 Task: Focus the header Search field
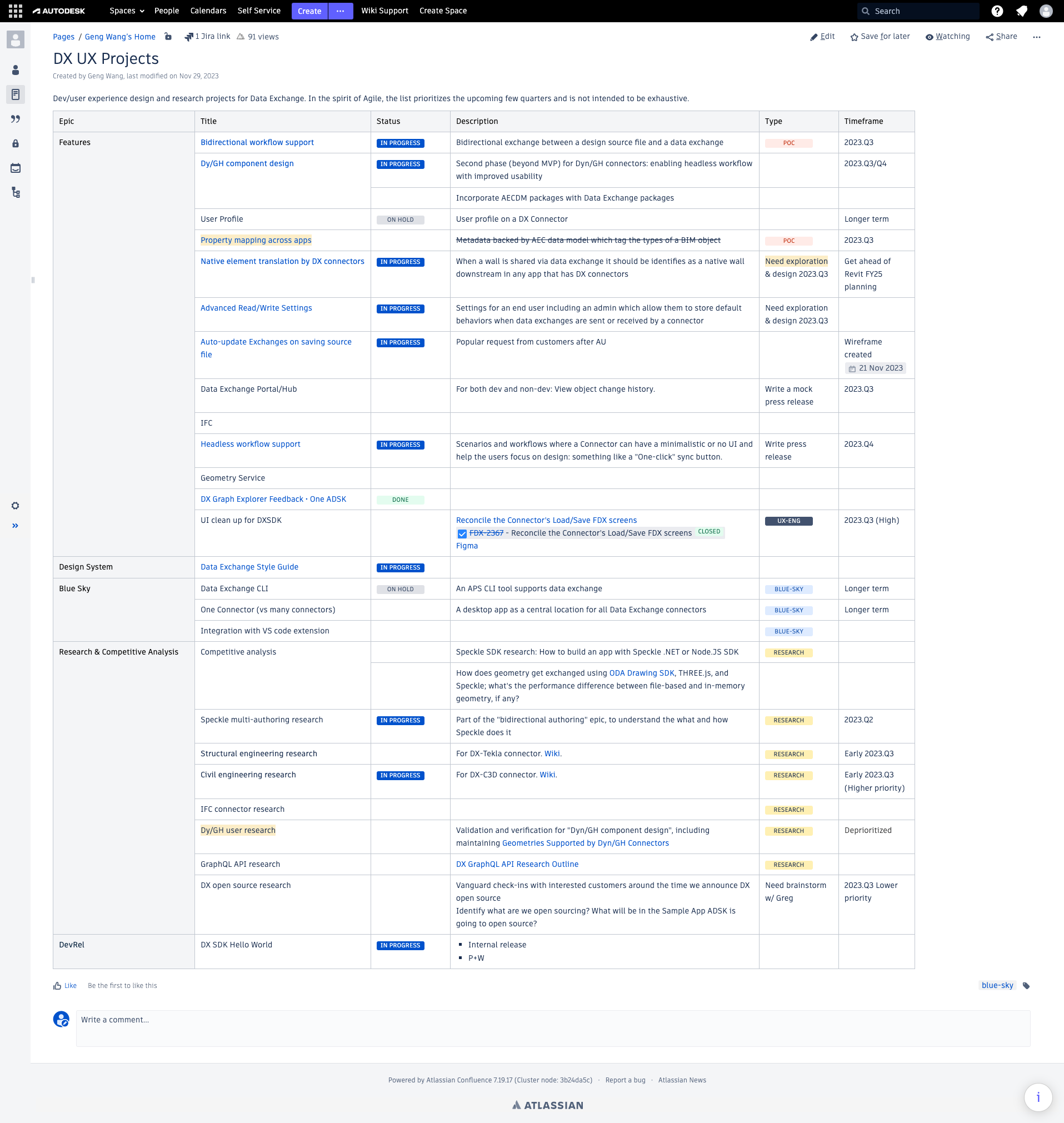(x=918, y=11)
